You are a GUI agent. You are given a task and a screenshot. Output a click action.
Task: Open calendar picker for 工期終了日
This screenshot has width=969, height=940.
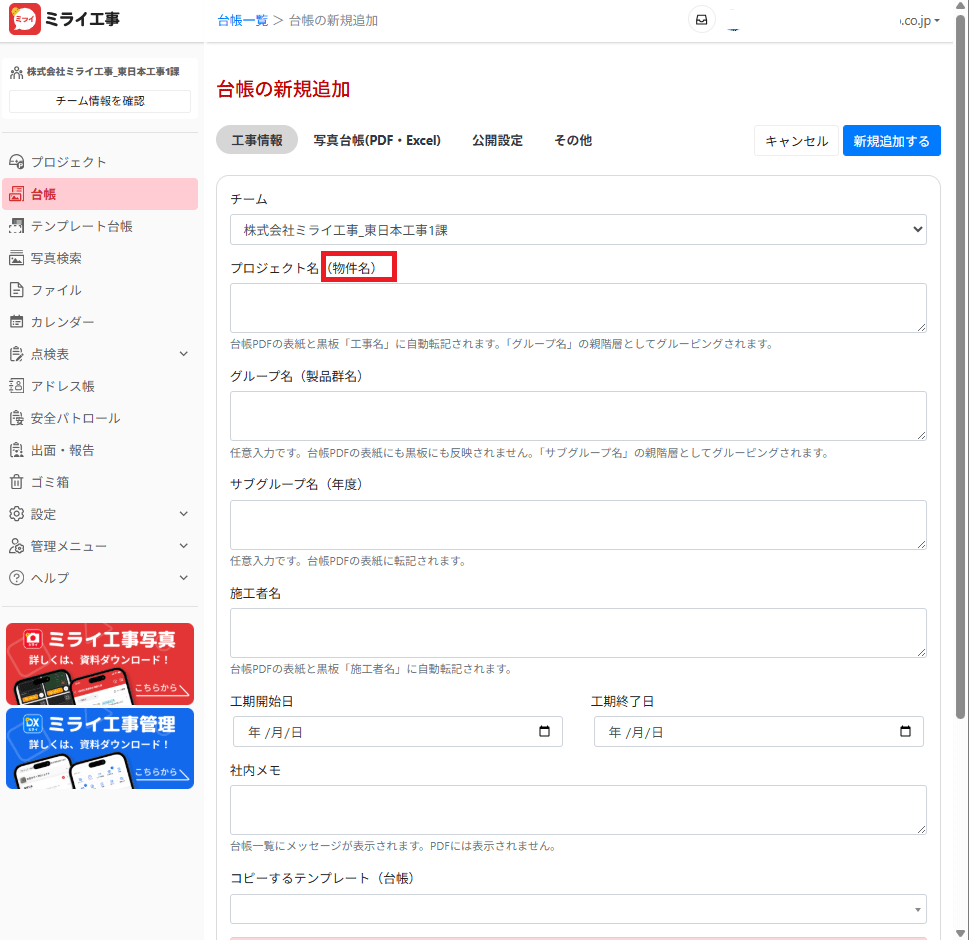coord(905,732)
